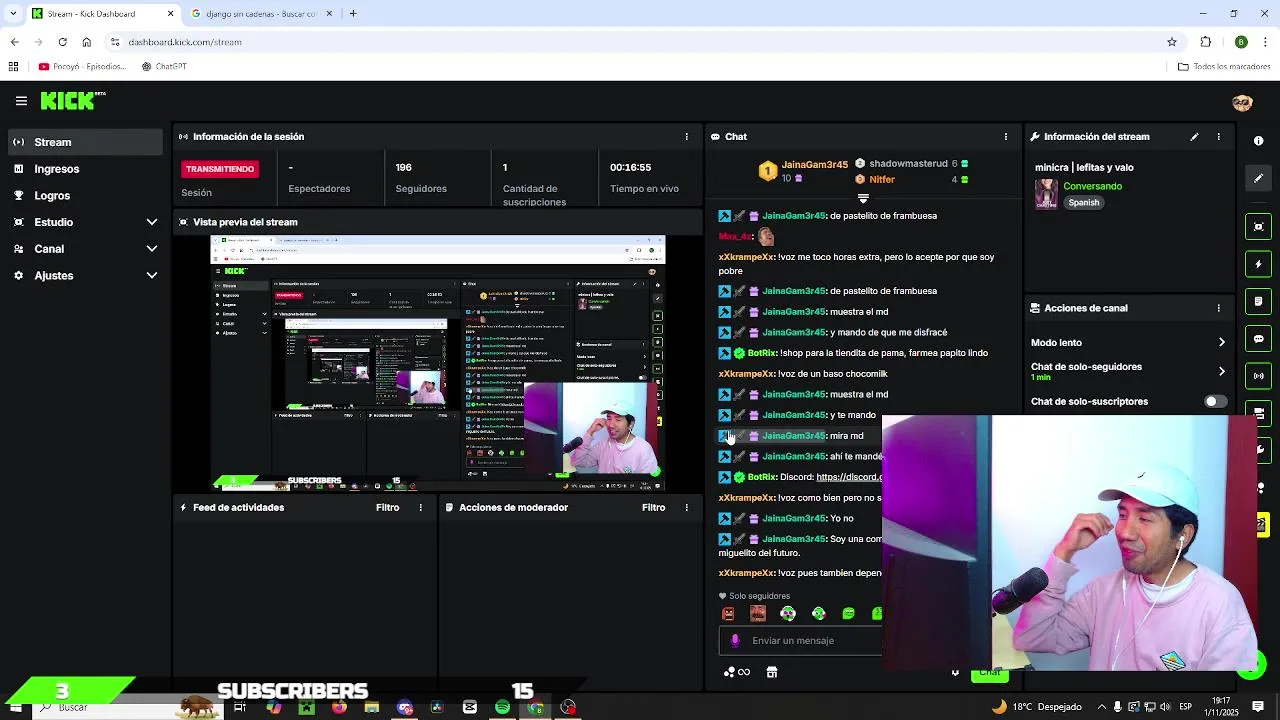
Task: Expand the Ajustes sidebar section
Action: pos(87,275)
